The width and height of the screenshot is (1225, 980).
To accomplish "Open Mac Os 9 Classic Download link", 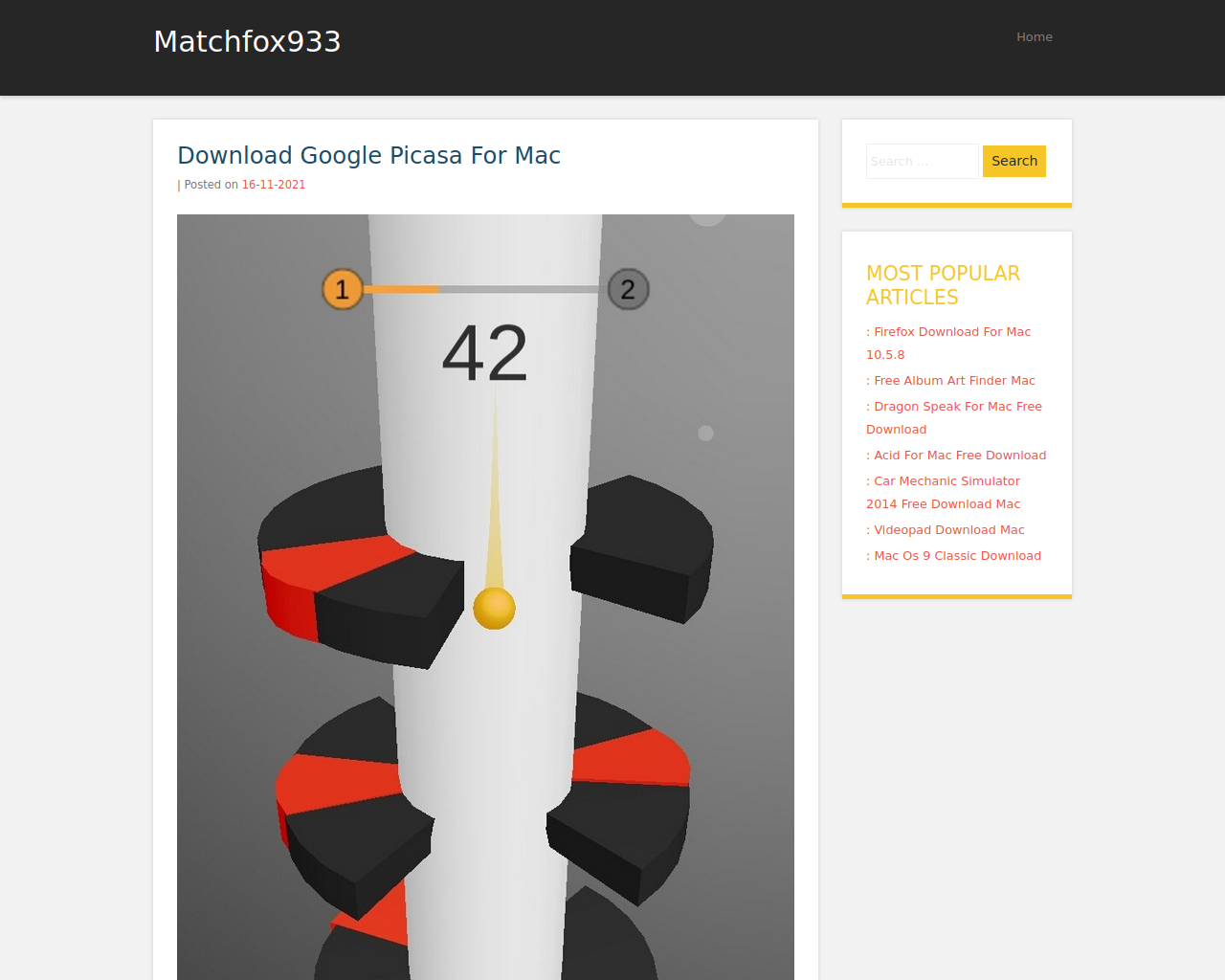I will pyautogui.click(x=953, y=556).
